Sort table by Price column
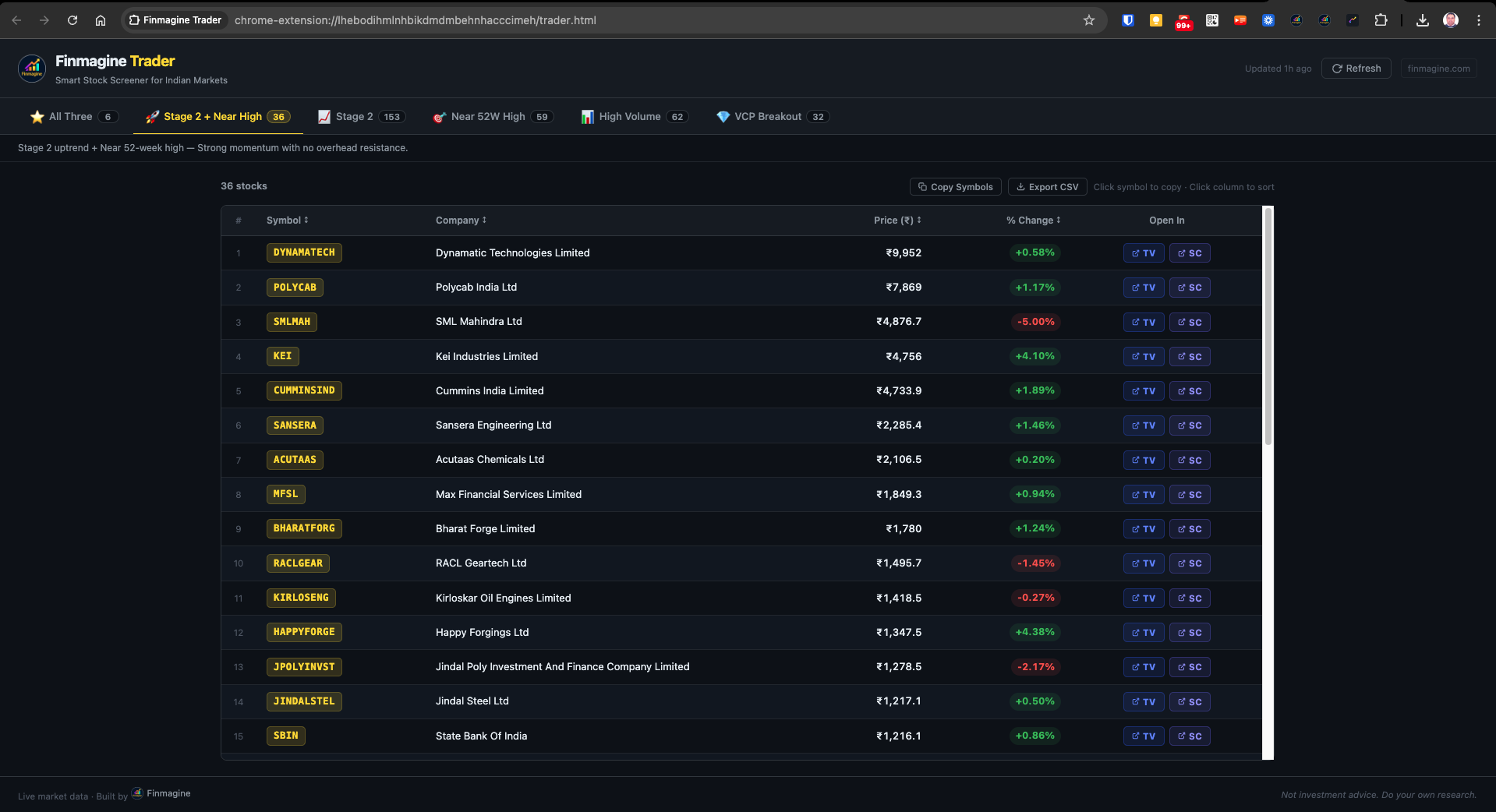1496x812 pixels. pyautogui.click(x=897, y=221)
